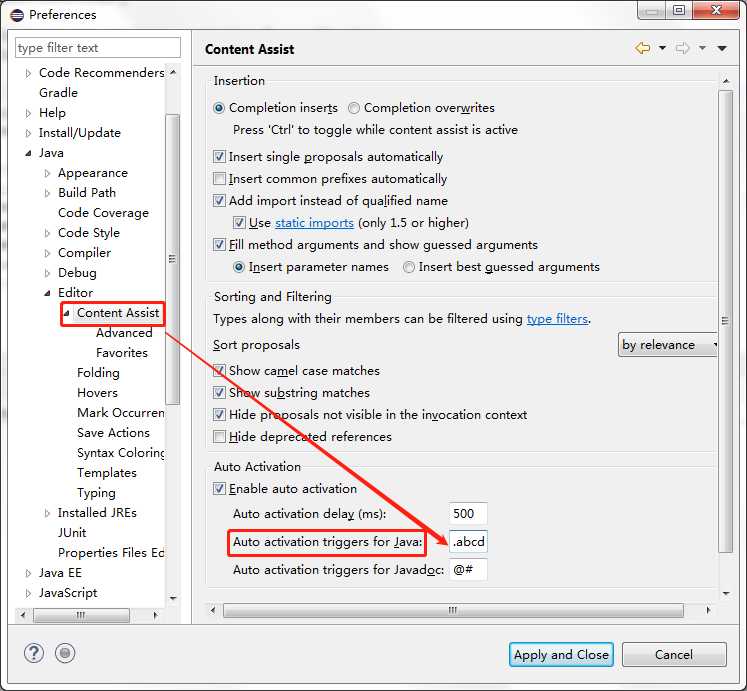The image size is (747, 691).
Task: Select Content Assist in the tree
Action: click(x=118, y=313)
